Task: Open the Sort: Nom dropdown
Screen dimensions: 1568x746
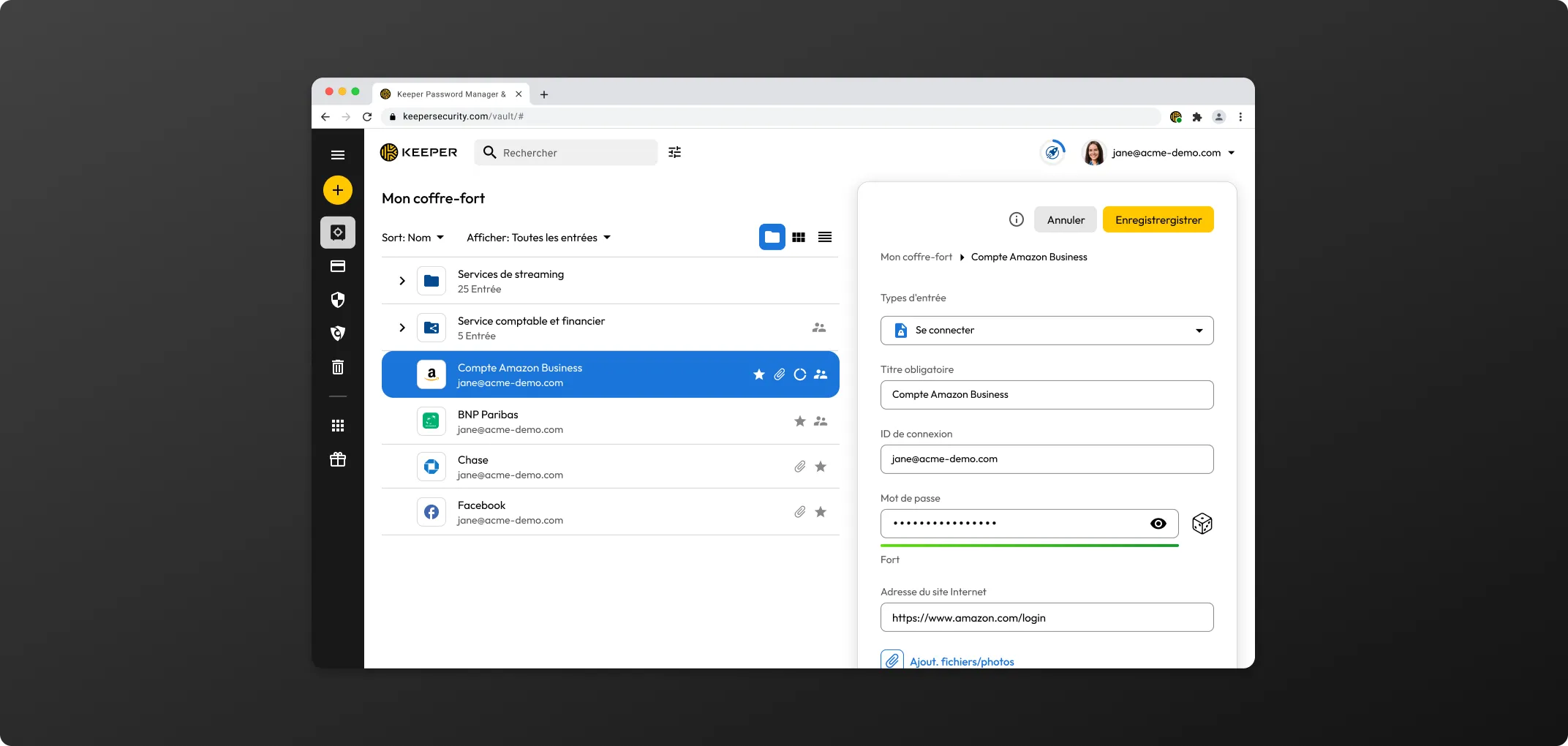Action: point(412,238)
